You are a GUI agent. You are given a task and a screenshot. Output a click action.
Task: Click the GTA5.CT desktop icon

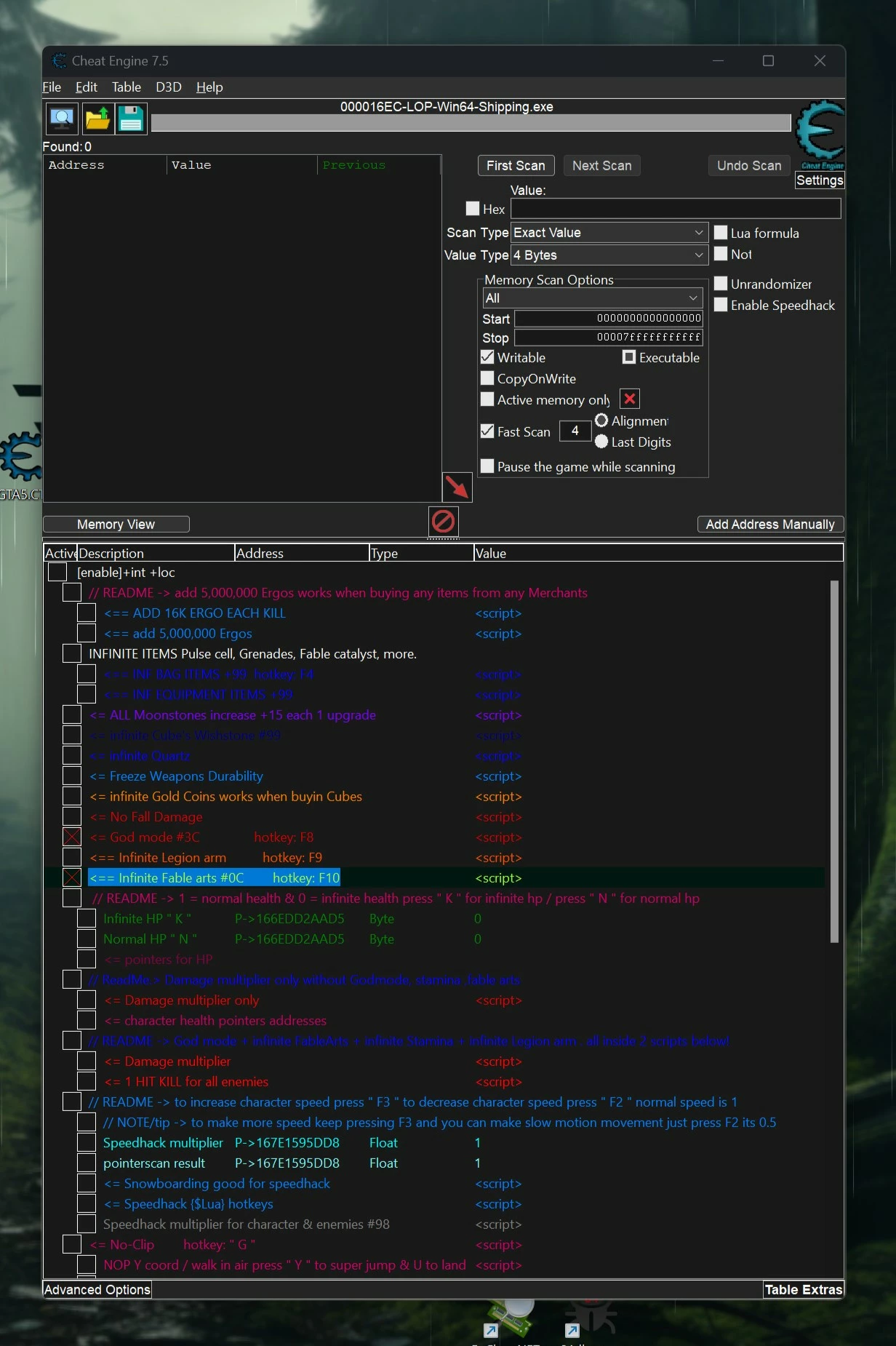[x=20, y=466]
